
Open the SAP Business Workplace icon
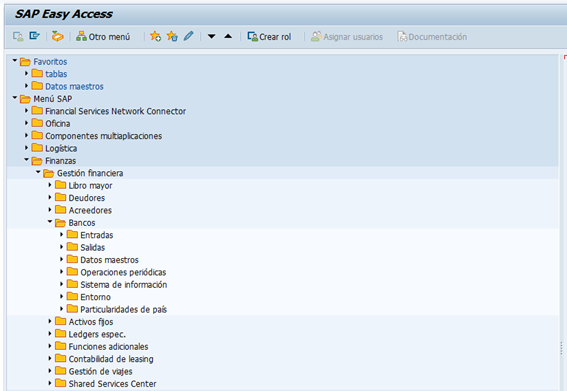[57, 36]
